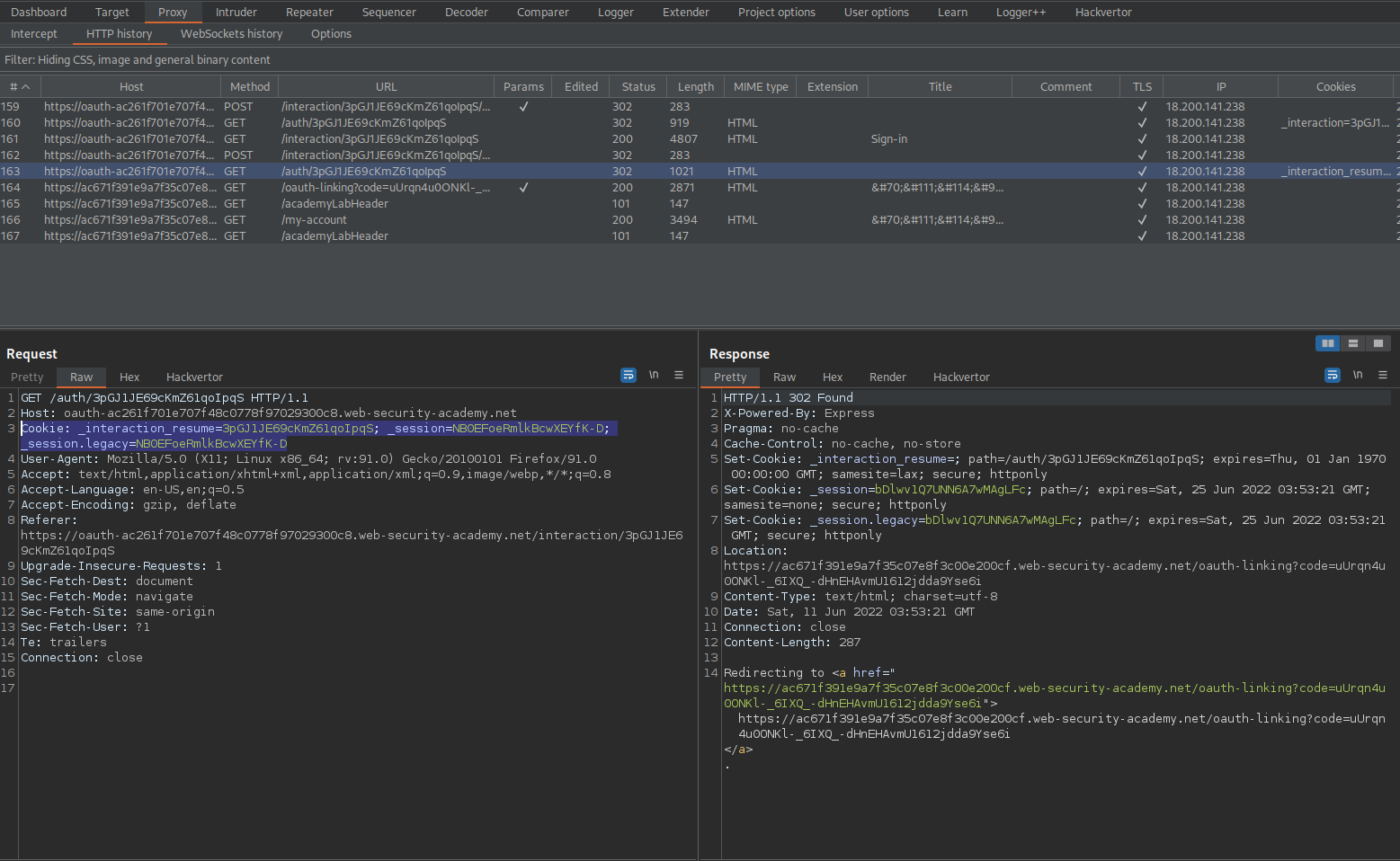Image resolution: width=1400 pixels, height=861 pixels.
Task: Open the Response pane hamburger options menu
Action: 1383,375
